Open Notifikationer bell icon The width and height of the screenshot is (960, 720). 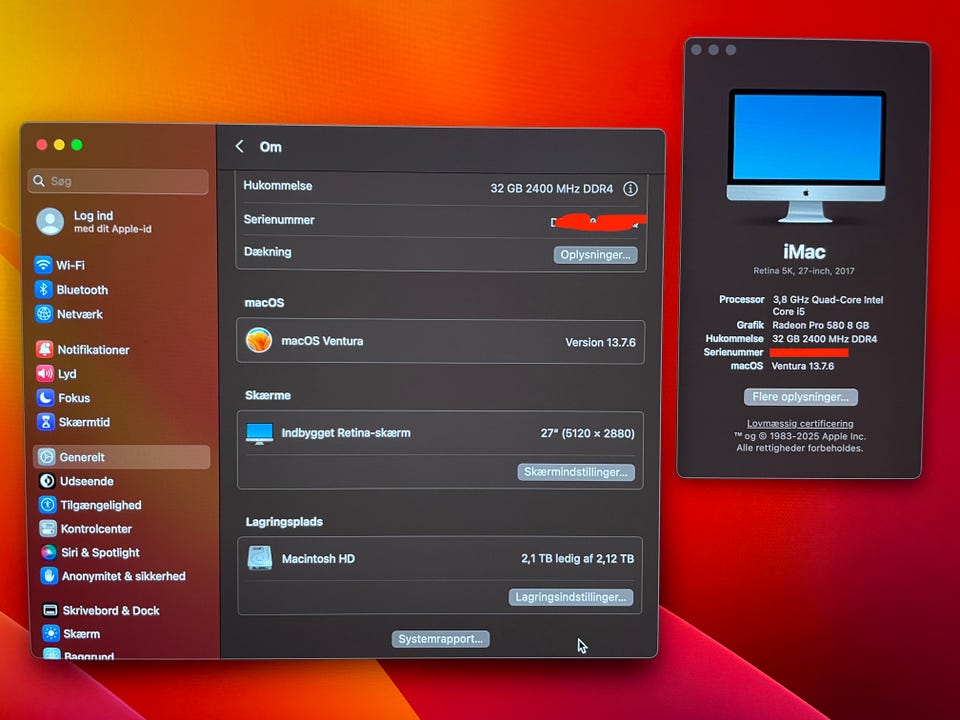click(45, 349)
